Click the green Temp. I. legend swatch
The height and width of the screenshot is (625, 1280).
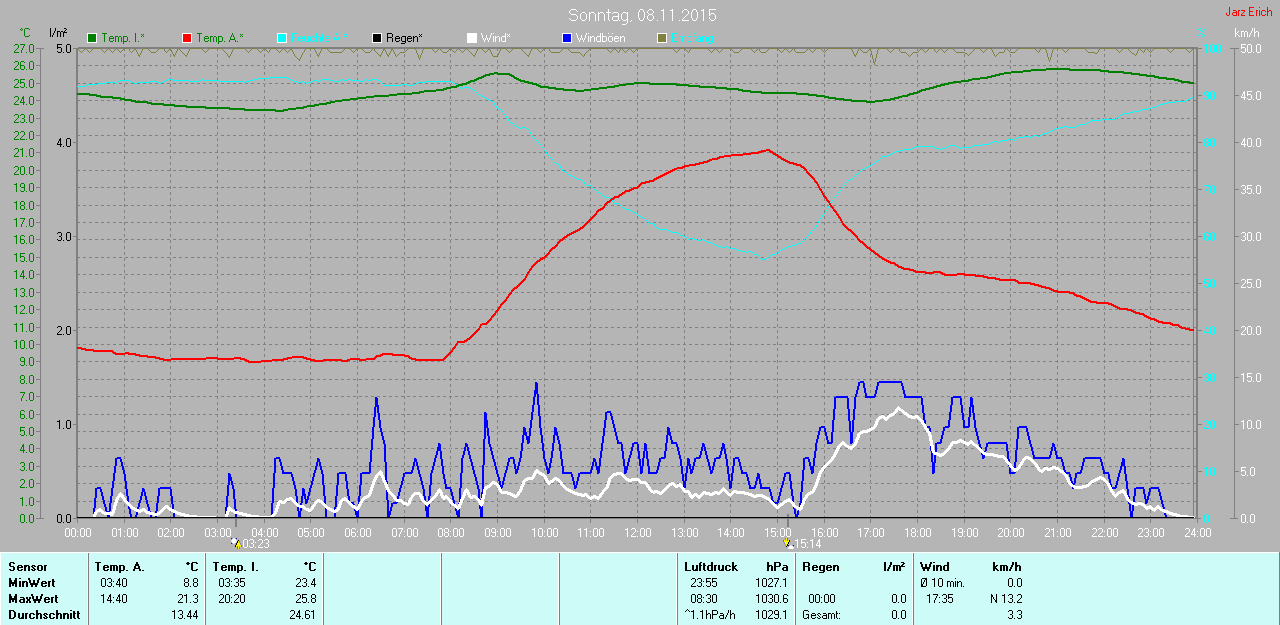click(x=93, y=38)
